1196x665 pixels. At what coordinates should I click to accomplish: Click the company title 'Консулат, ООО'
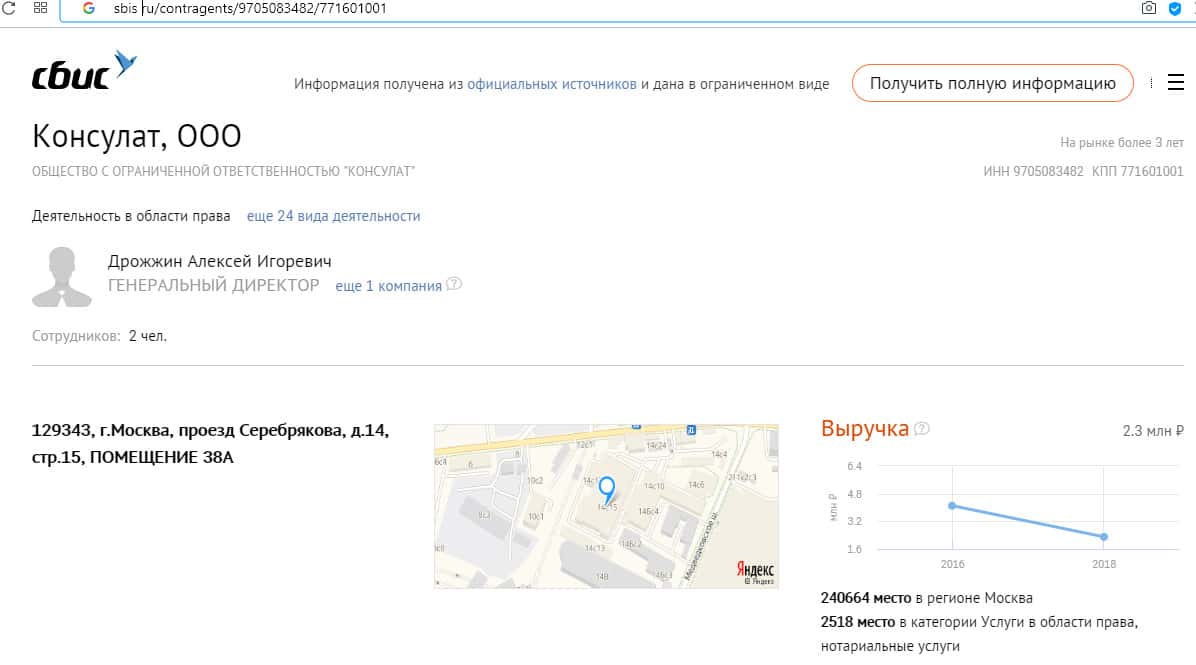[x=137, y=137]
